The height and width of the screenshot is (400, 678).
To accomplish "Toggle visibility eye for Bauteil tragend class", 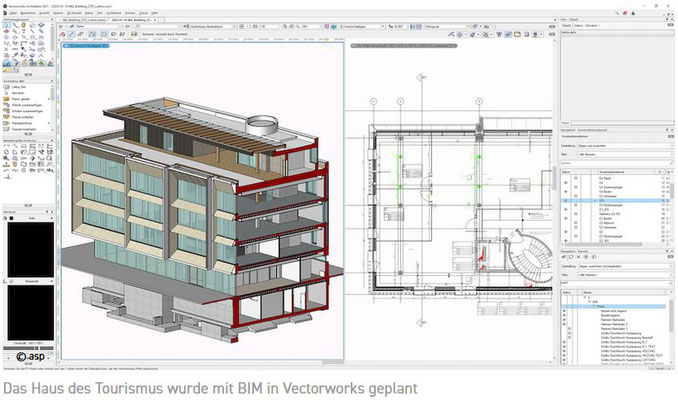I will 564,315.
